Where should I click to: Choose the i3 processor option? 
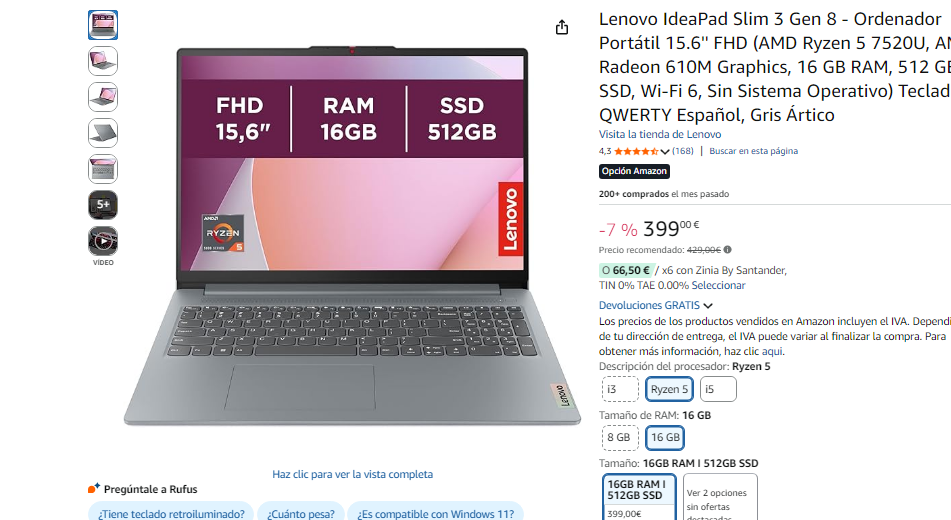tap(620, 389)
